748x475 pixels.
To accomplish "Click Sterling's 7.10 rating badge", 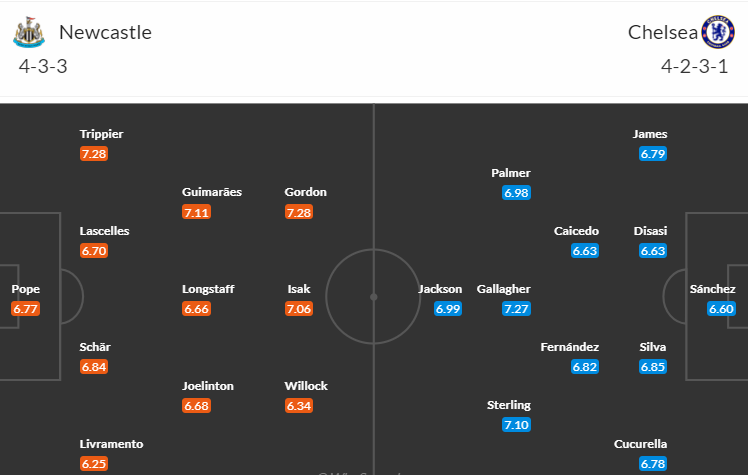I will pos(517,424).
